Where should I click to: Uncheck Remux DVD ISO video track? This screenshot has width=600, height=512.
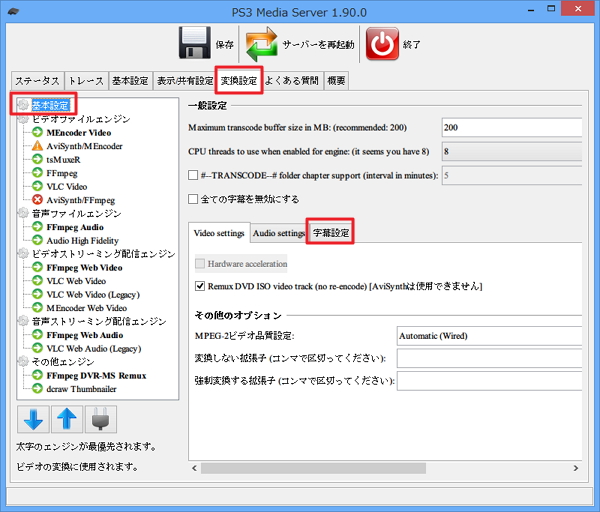[200, 286]
